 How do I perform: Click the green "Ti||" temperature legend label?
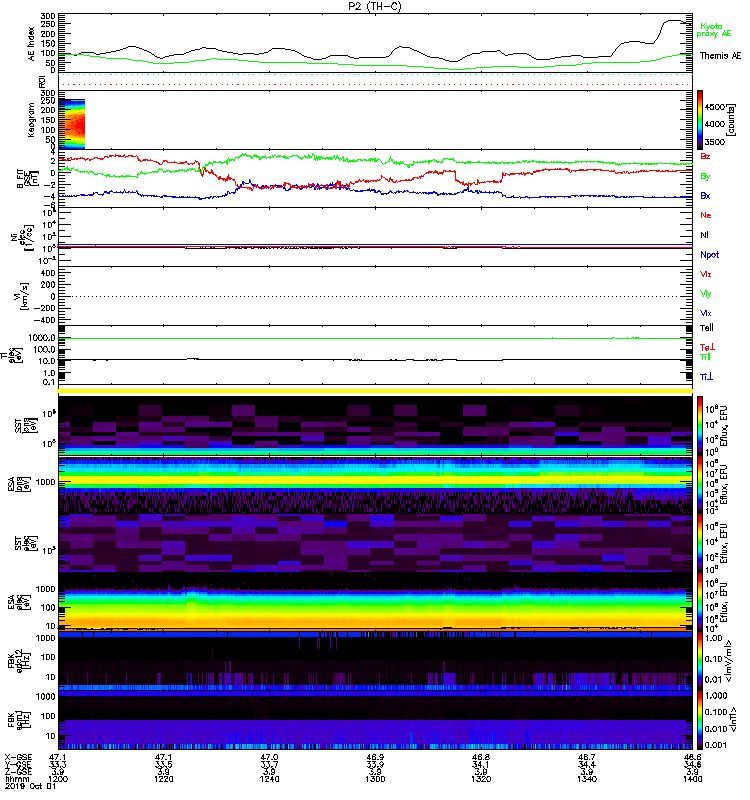pyautogui.click(x=705, y=357)
